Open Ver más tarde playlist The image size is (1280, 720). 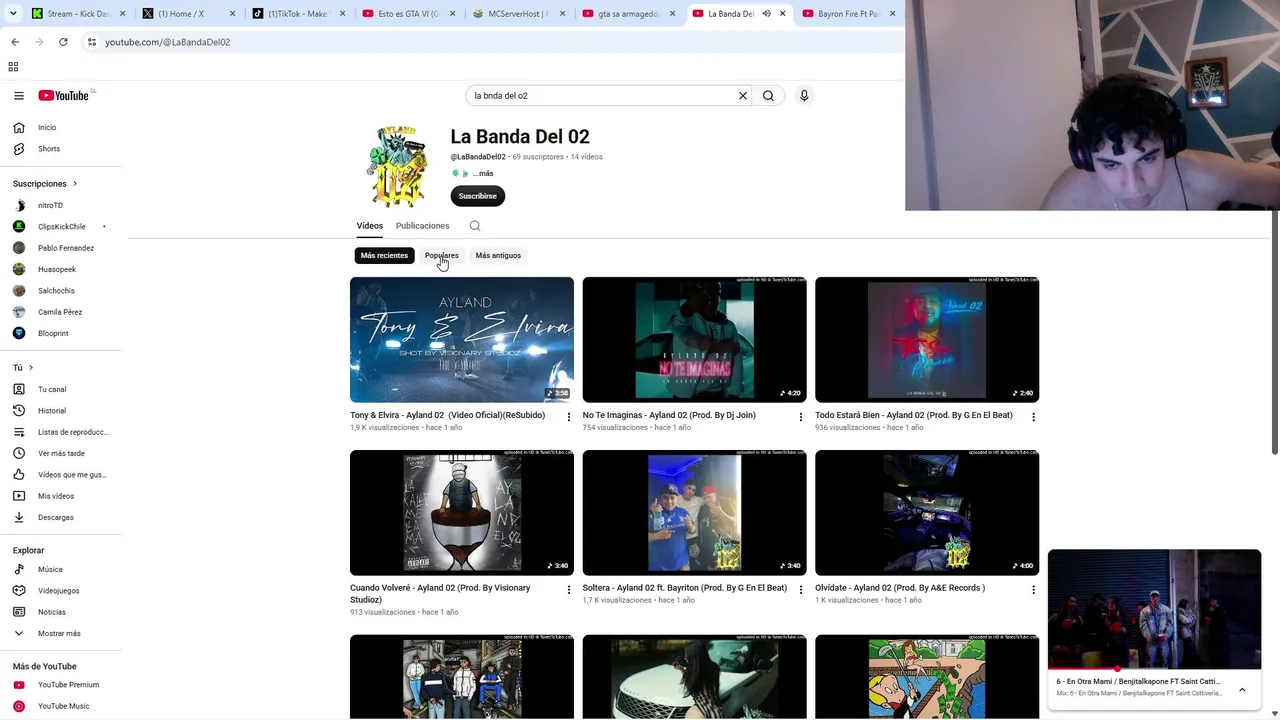(x=61, y=454)
